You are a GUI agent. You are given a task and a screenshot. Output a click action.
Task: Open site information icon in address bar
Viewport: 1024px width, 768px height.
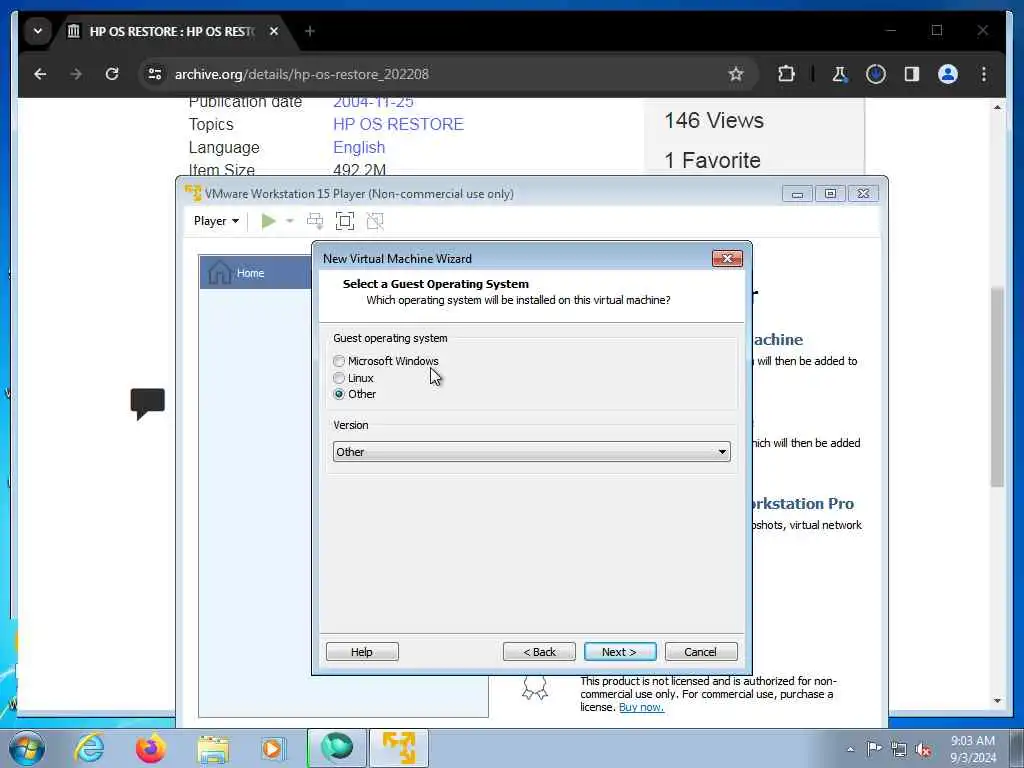[x=155, y=74]
